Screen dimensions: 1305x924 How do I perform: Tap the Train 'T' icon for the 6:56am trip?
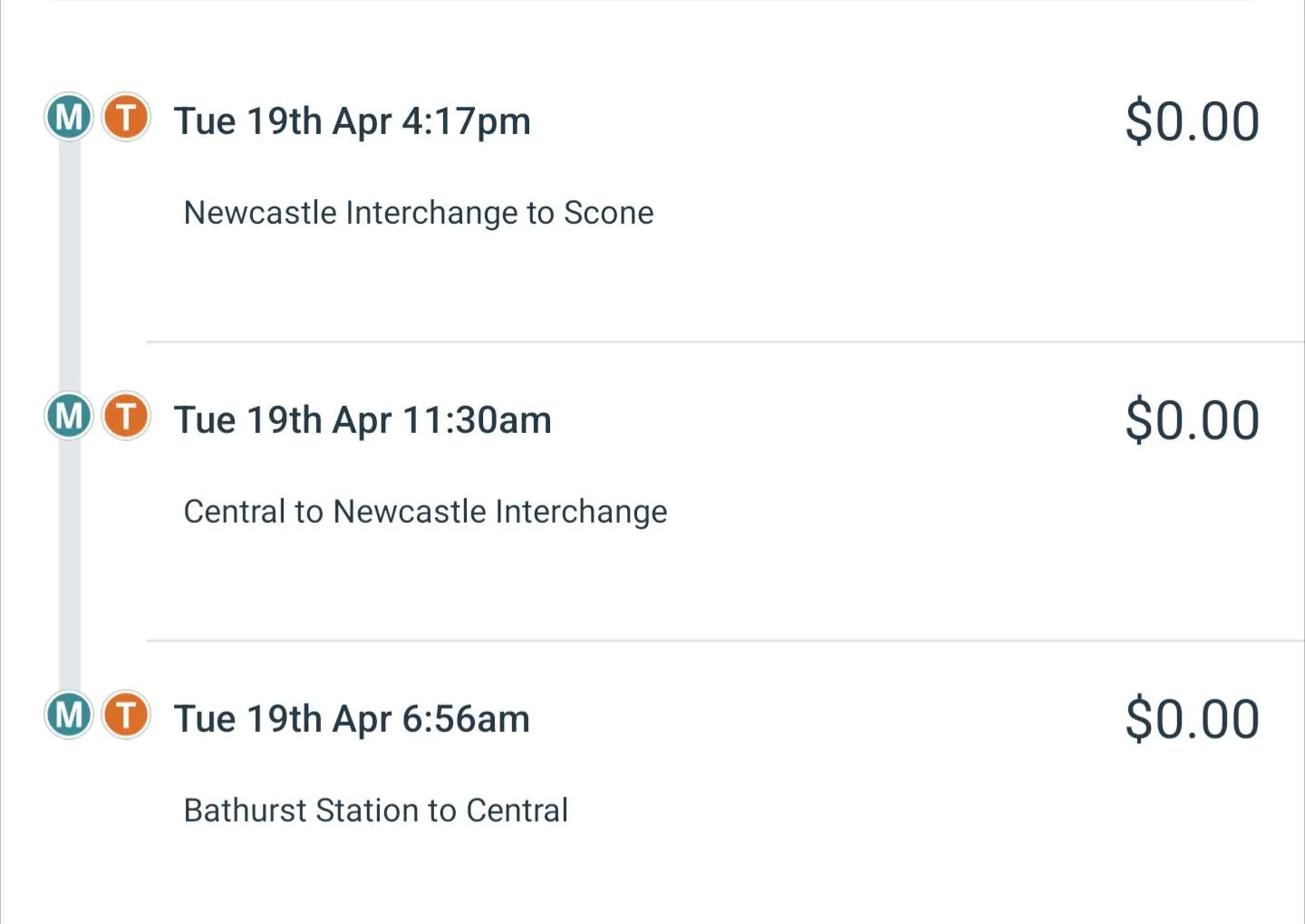[126, 715]
